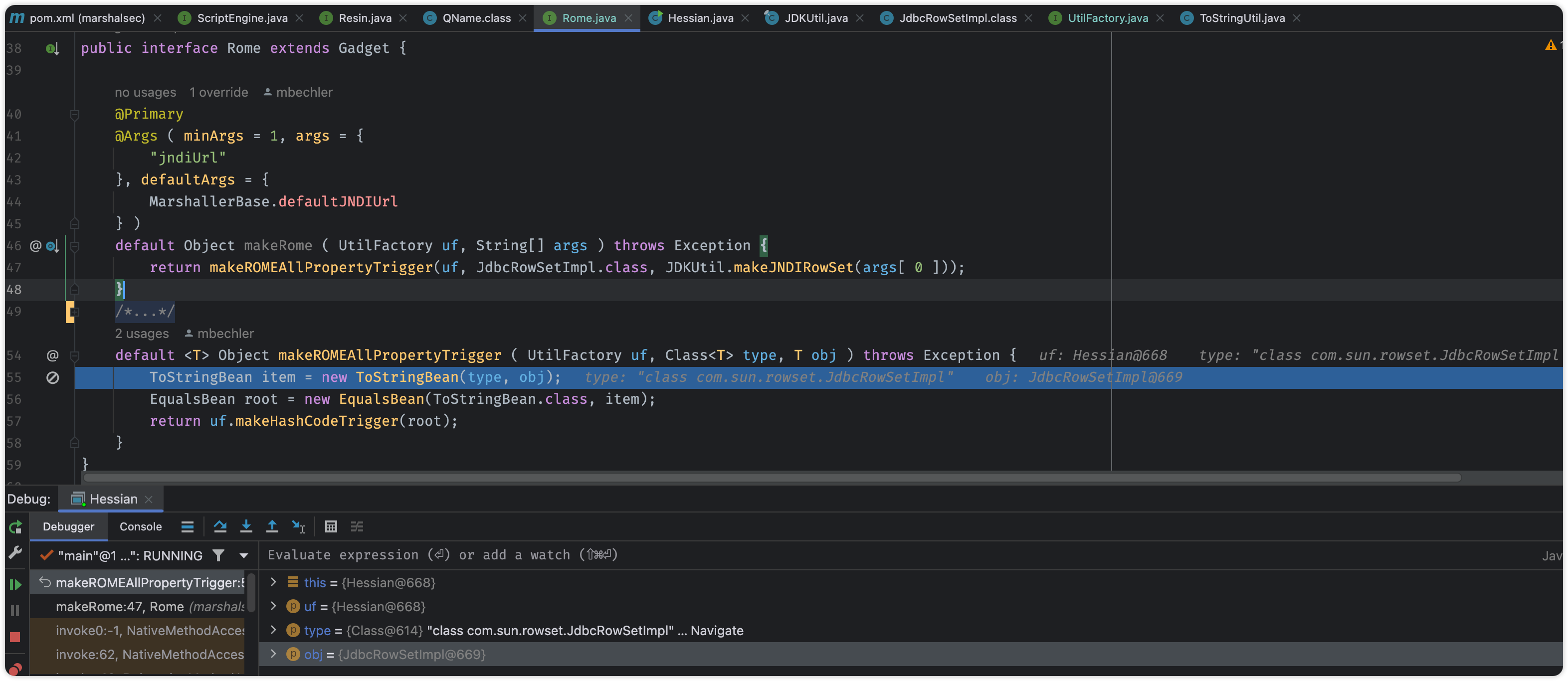Stop the debug session red square

point(15,637)
